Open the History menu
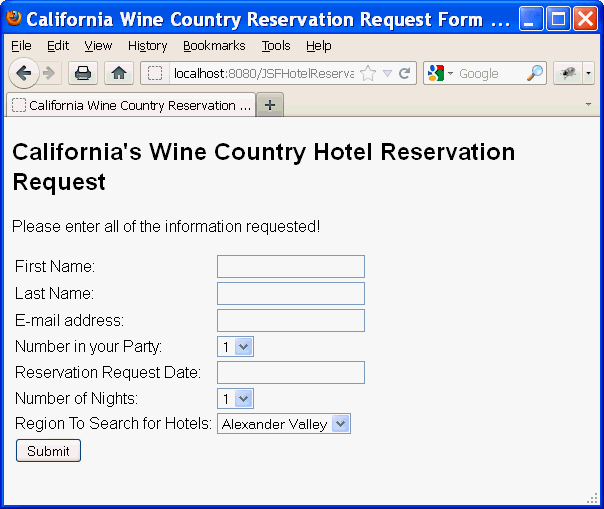Viewport: 604px width, 509px height. pyautogui.click(x=147, y=46)
